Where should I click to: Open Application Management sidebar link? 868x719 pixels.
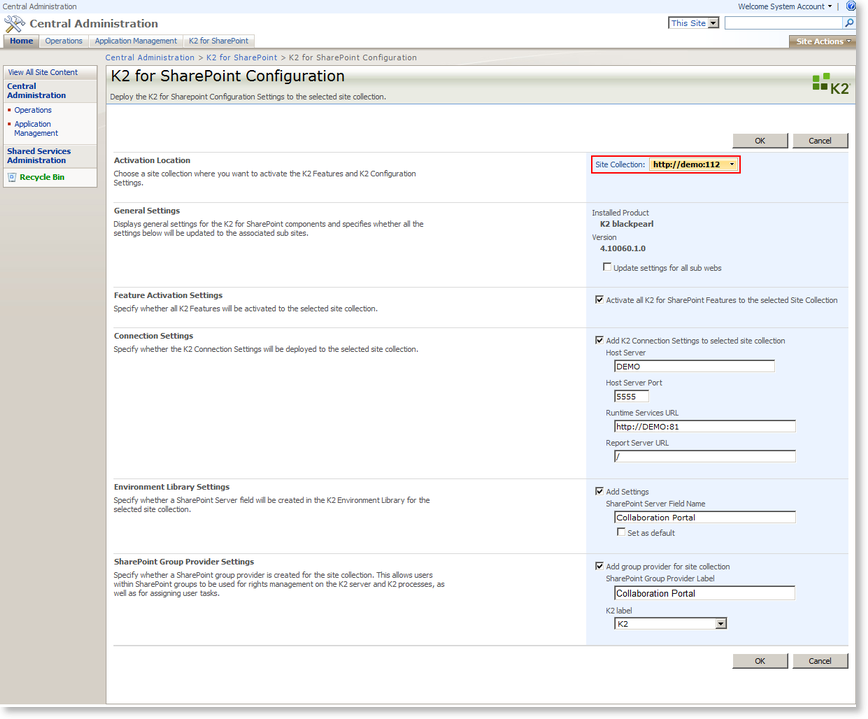point(36,128)
